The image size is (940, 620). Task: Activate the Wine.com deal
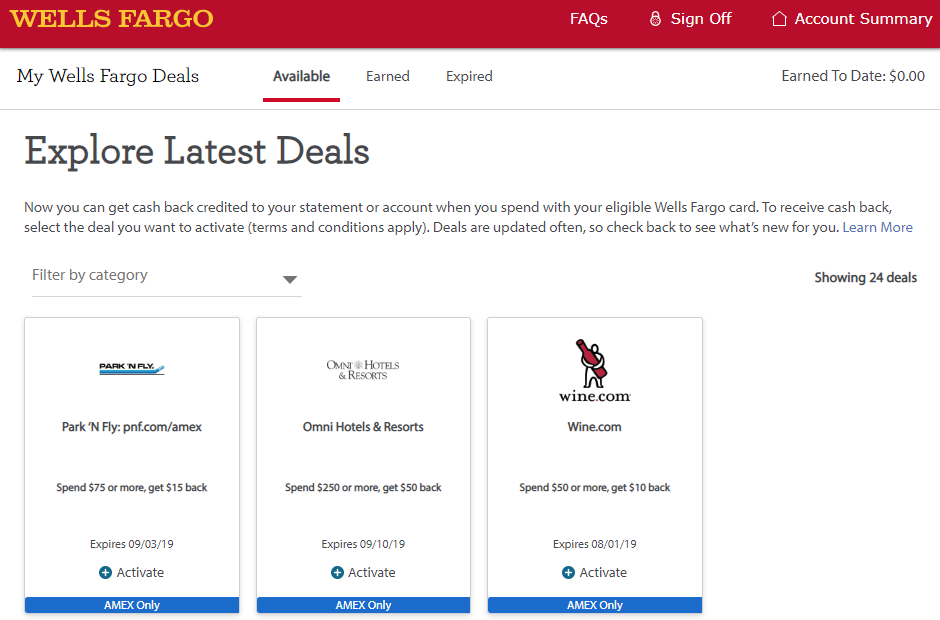point(594,572)
